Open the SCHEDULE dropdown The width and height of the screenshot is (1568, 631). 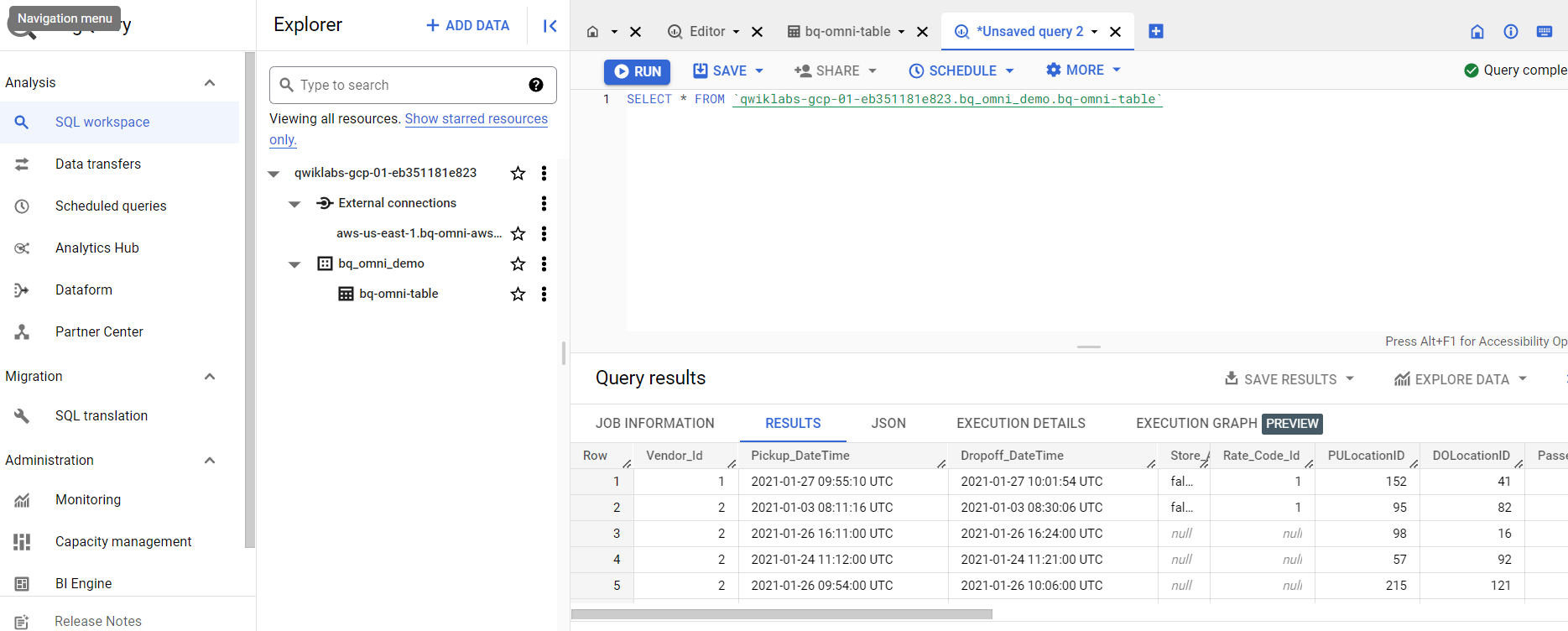coord(961,71)
